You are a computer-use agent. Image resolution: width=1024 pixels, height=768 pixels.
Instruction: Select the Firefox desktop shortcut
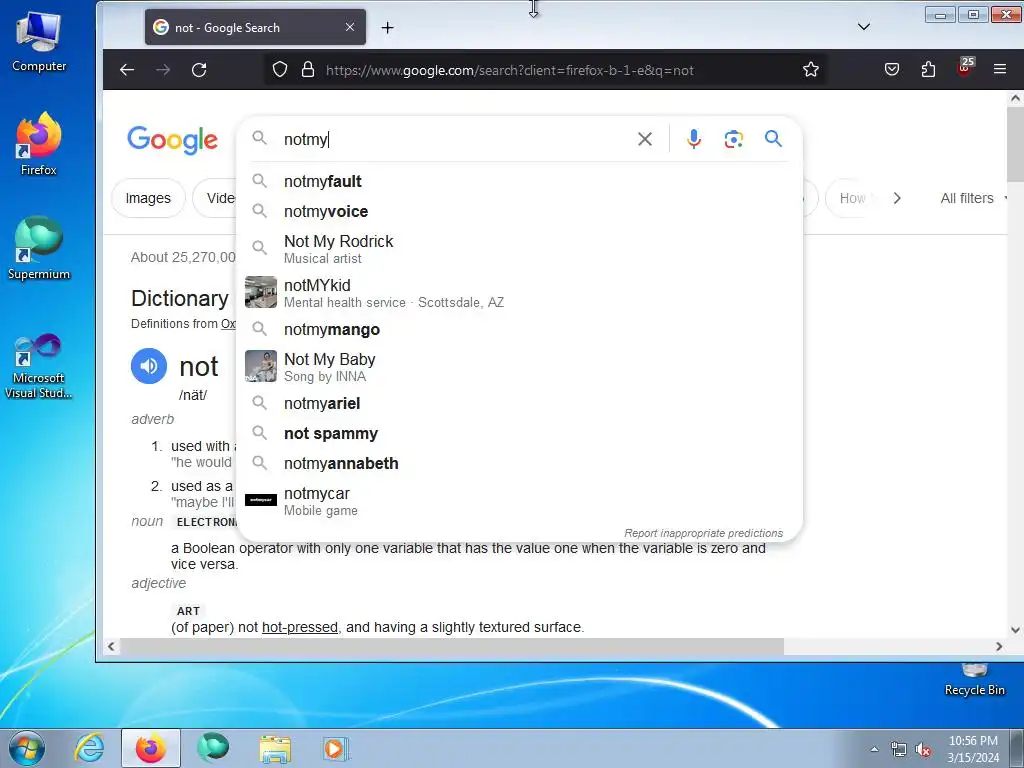(39, 144)
